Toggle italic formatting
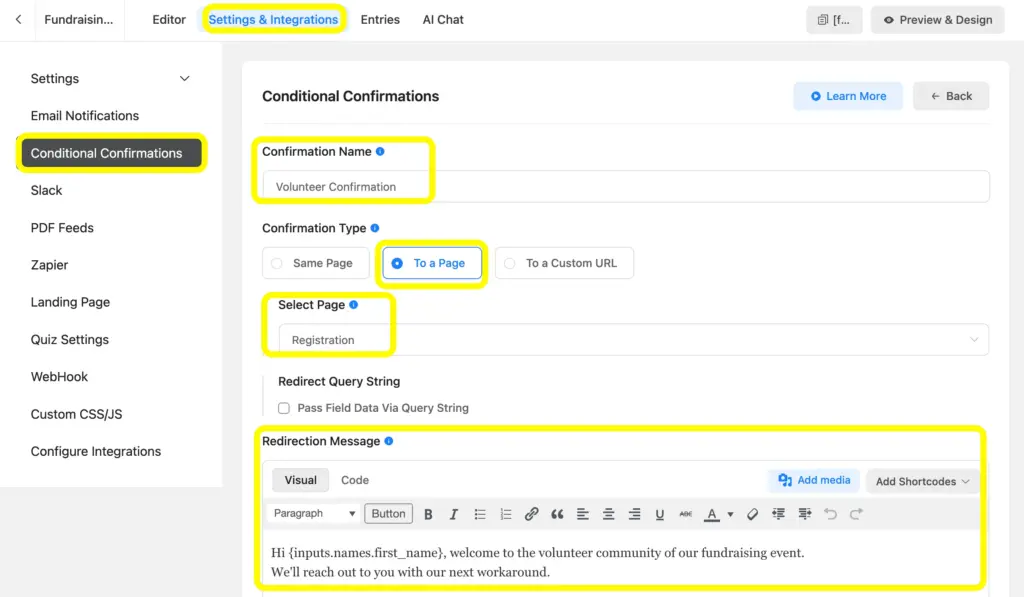This screenshot has width=1024, height=597. [x=454, y=514]
